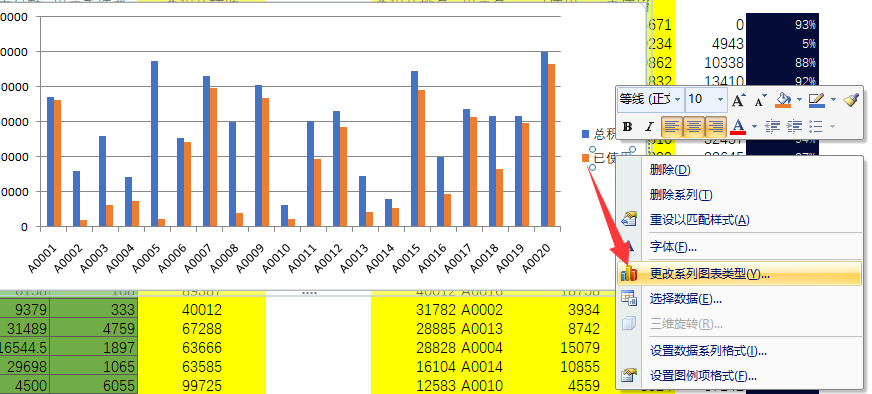Expand the shape fill color arrow

click(799, 100)
